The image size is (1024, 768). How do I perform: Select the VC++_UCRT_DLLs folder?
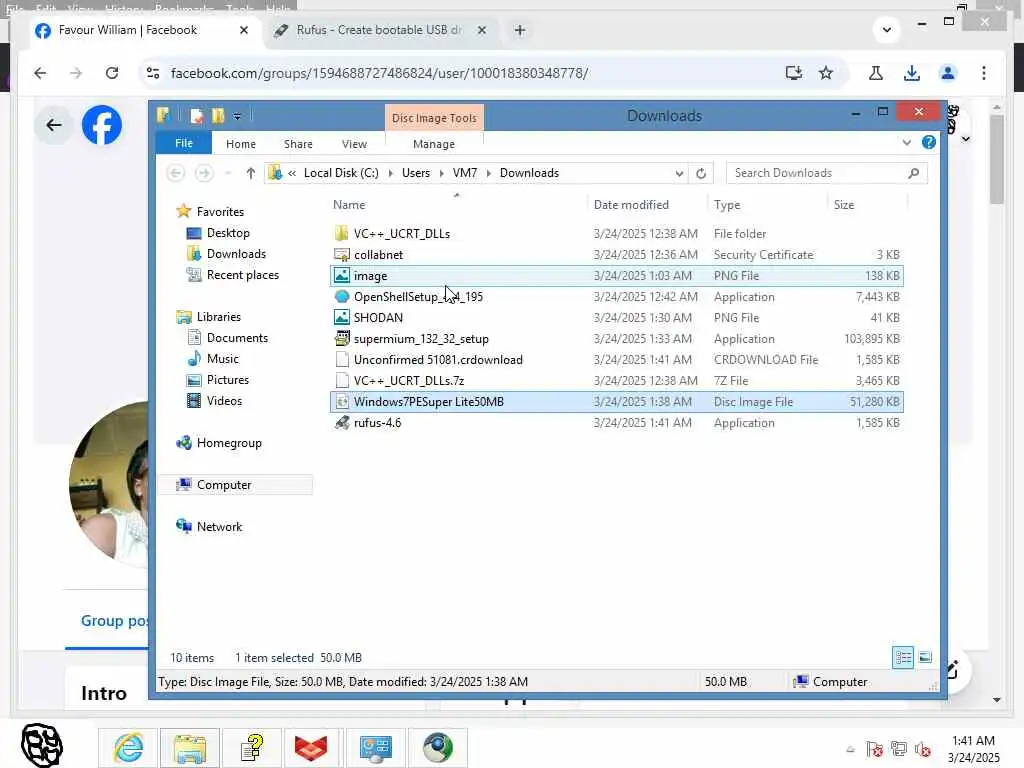616,233
